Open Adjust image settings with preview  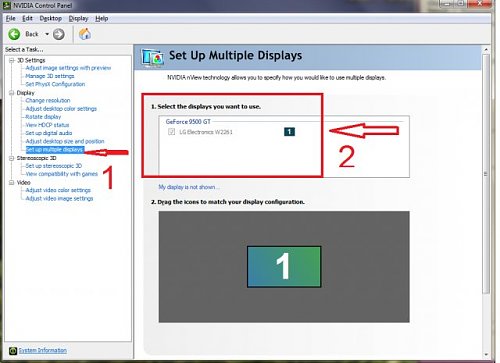(x=68, y=68)
